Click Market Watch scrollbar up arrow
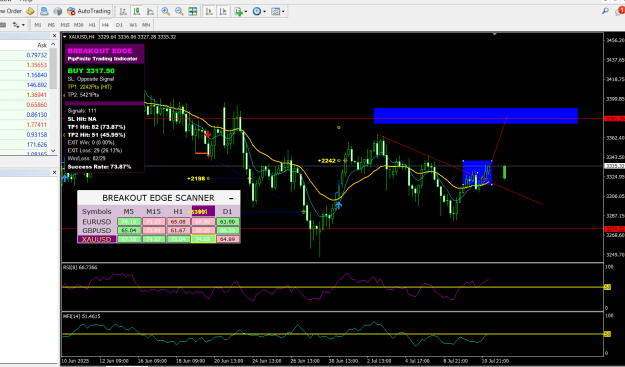The width and height of the screenshot is (625, 367). click(53, 45)
